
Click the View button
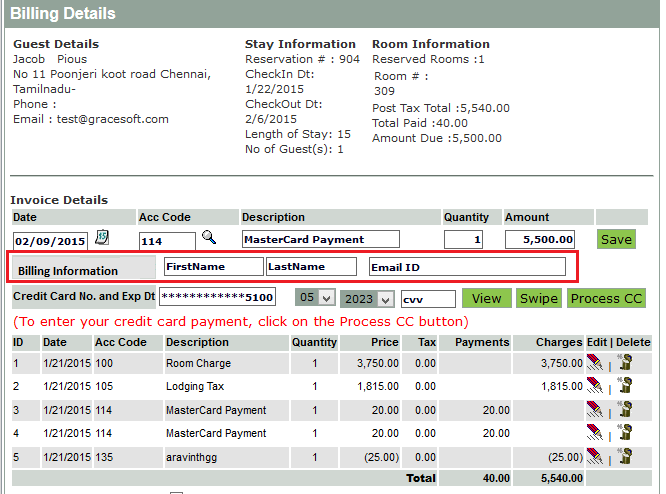coord(486,298)
